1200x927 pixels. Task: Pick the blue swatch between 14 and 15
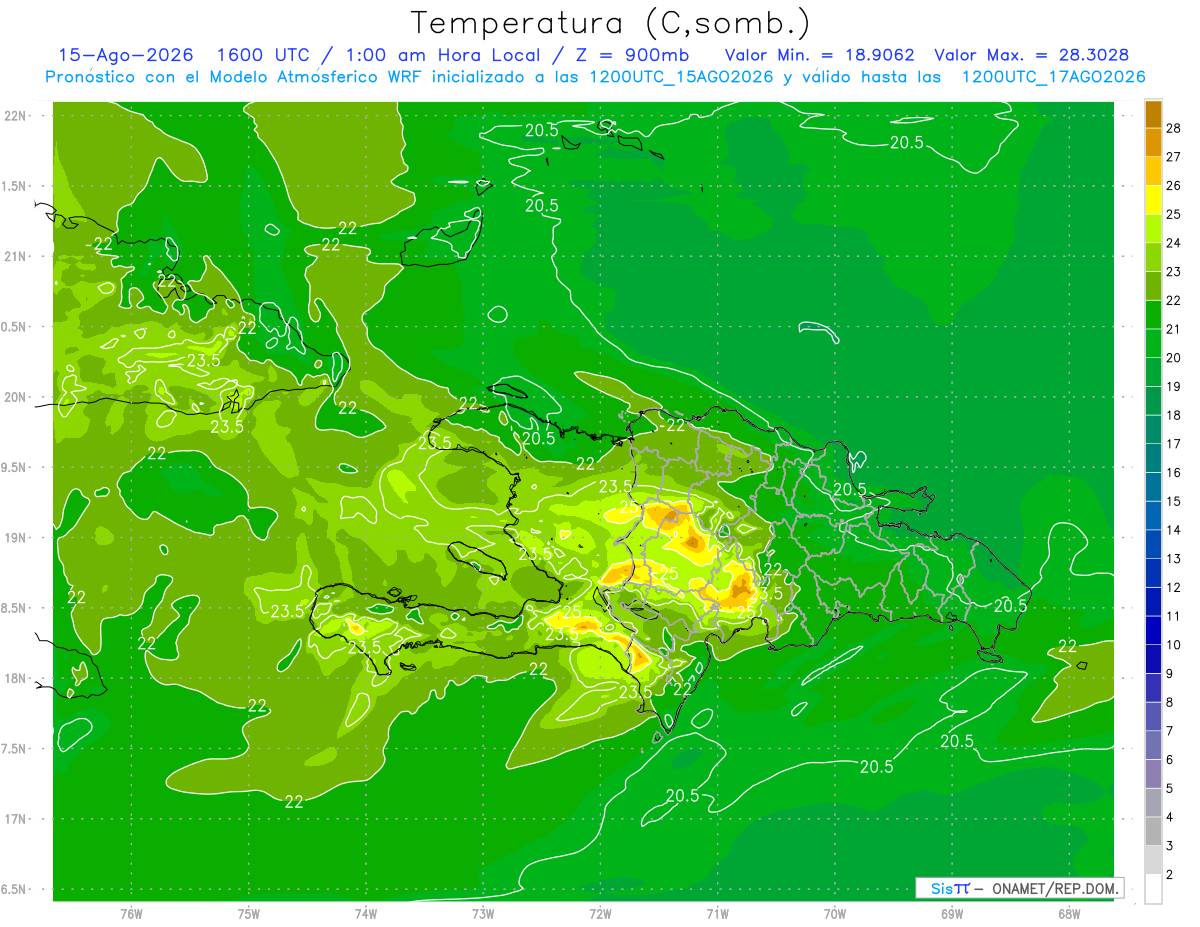pos(1153,515)
